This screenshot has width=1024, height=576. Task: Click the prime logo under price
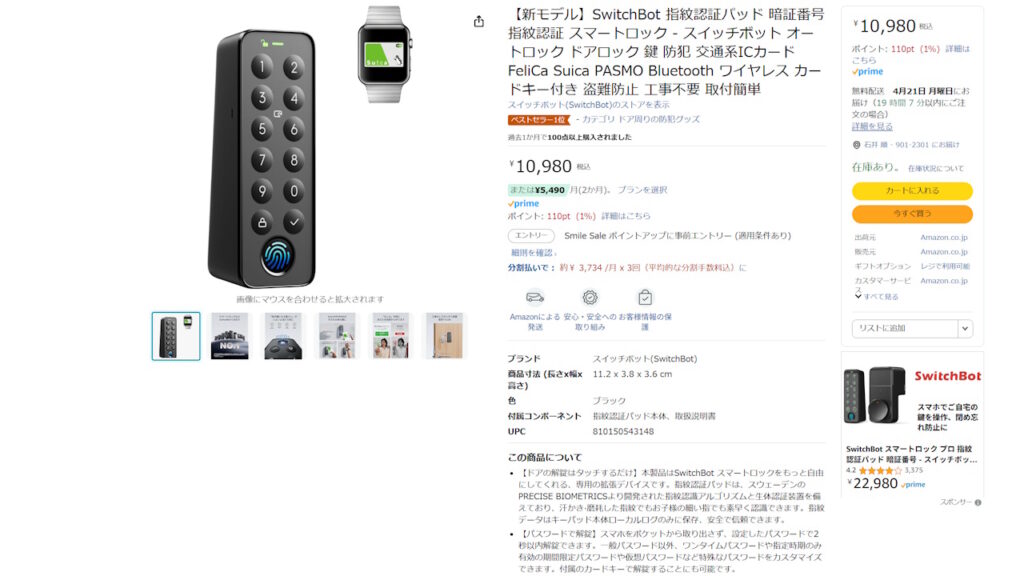pos(524,204)
